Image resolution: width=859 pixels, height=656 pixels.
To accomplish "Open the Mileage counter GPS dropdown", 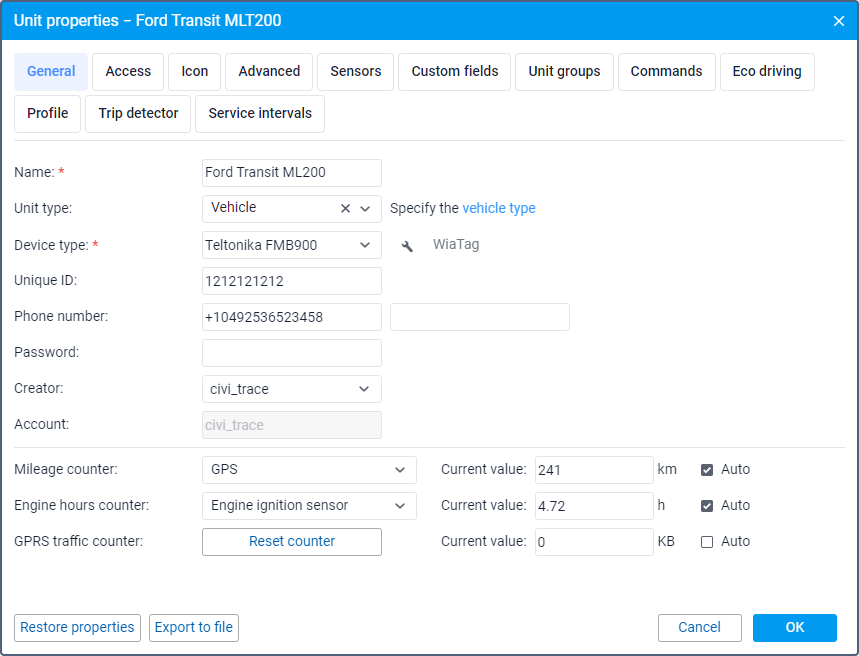I will [400, 470].
